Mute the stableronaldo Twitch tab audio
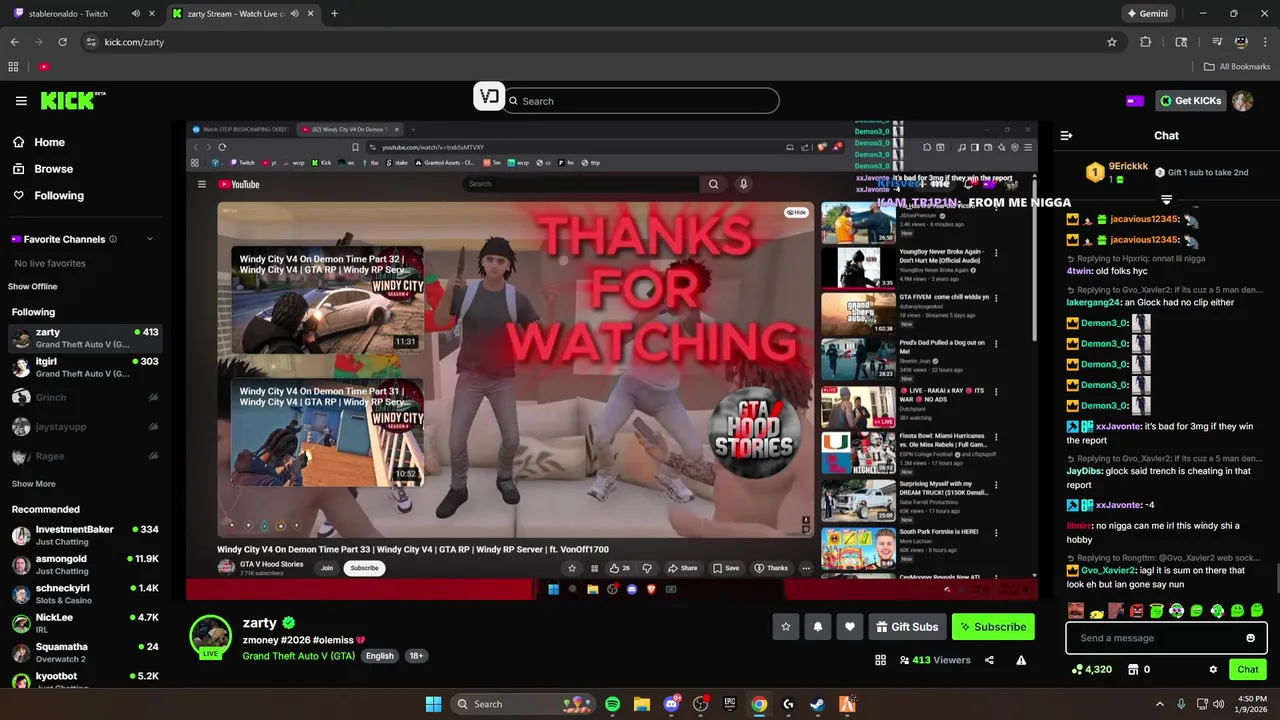The image size is (1280, 720). pyautogui.click(x=135, y=13)
